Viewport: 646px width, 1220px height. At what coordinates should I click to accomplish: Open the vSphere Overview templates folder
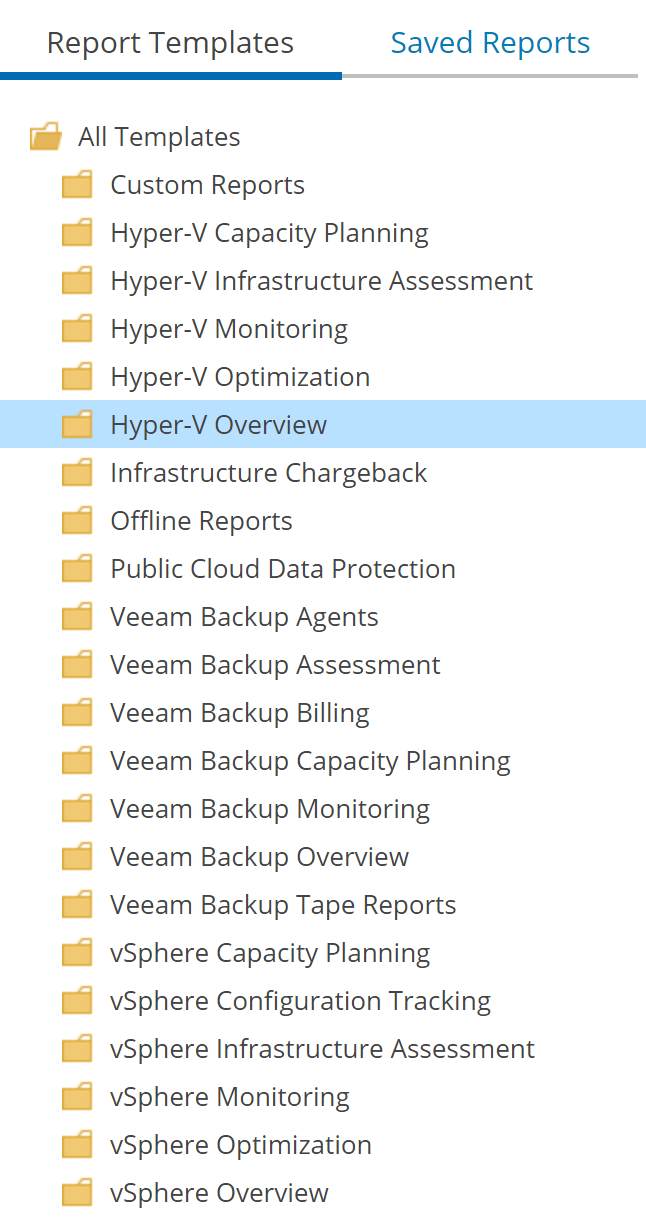click(x=219, y=1192)
